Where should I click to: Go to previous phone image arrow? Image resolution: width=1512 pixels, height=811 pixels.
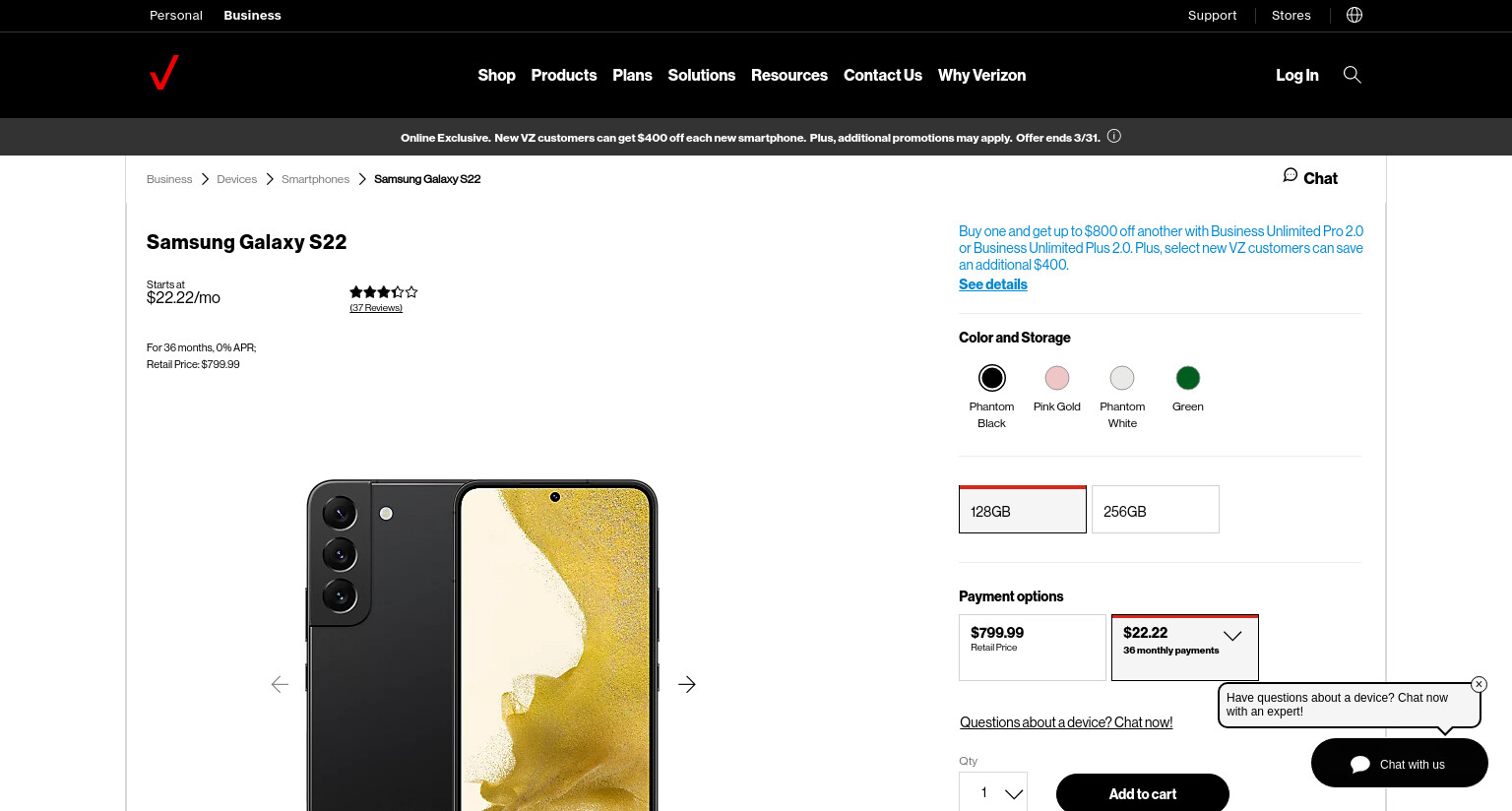coord(280,684)
